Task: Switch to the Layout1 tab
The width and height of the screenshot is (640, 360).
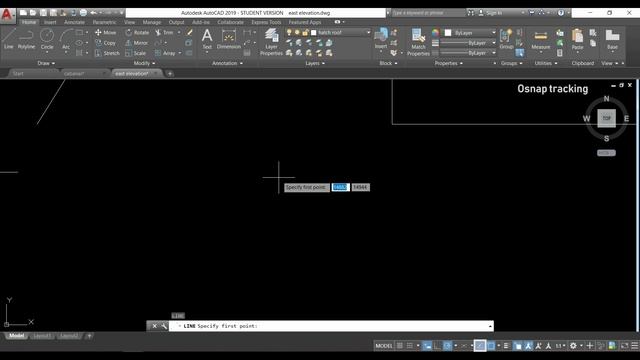Action: pyautogui.click(x=42, y=336)
